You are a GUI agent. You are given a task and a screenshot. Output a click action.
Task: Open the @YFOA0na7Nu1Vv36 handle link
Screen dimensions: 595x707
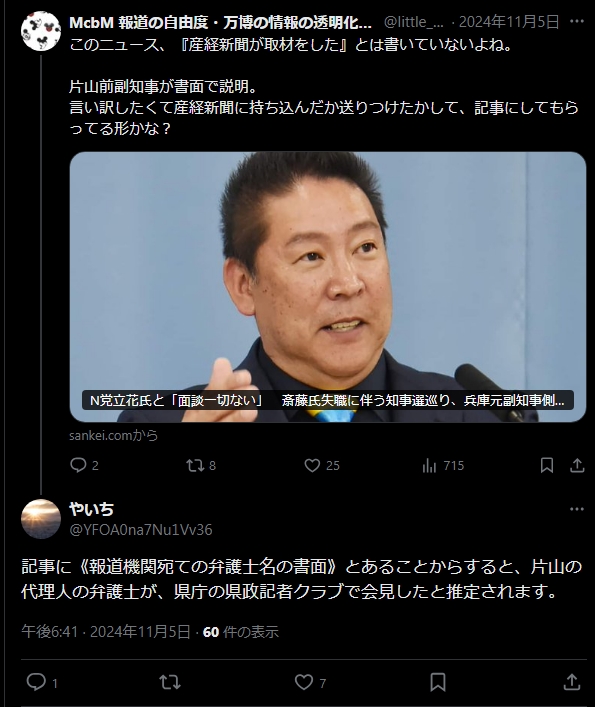(141, 529)
